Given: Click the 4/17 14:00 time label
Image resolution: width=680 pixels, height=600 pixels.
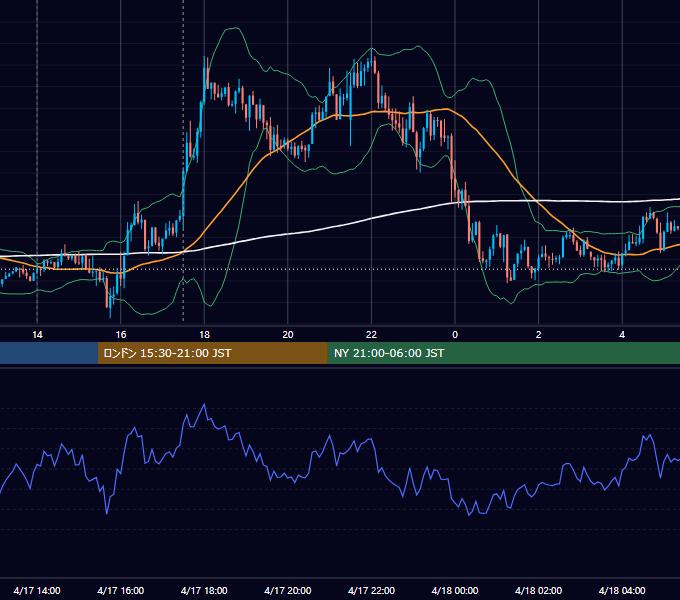Looking at the screenshot, I should 37,590.
